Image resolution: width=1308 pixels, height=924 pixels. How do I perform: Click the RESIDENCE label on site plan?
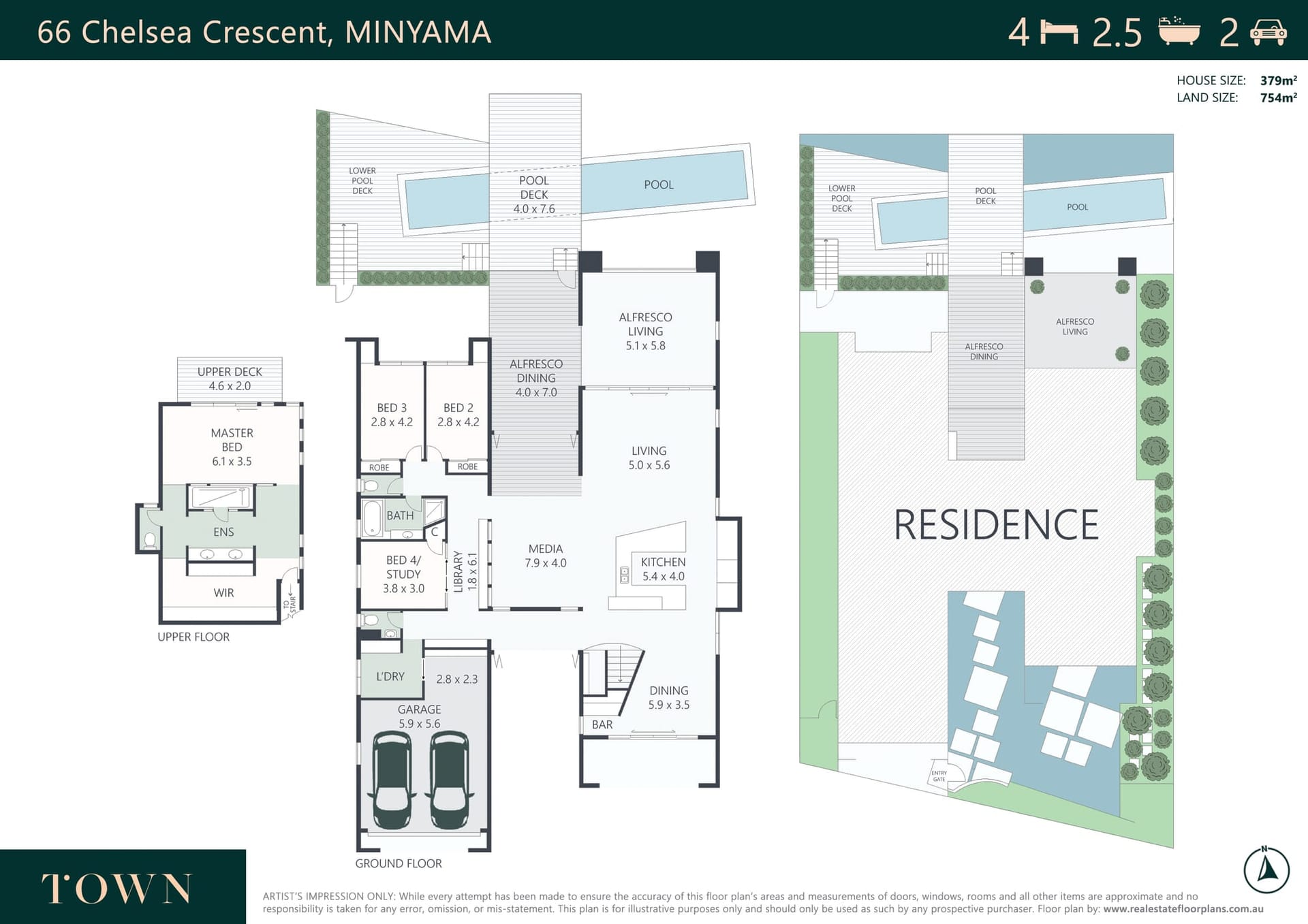click(996, 525)
